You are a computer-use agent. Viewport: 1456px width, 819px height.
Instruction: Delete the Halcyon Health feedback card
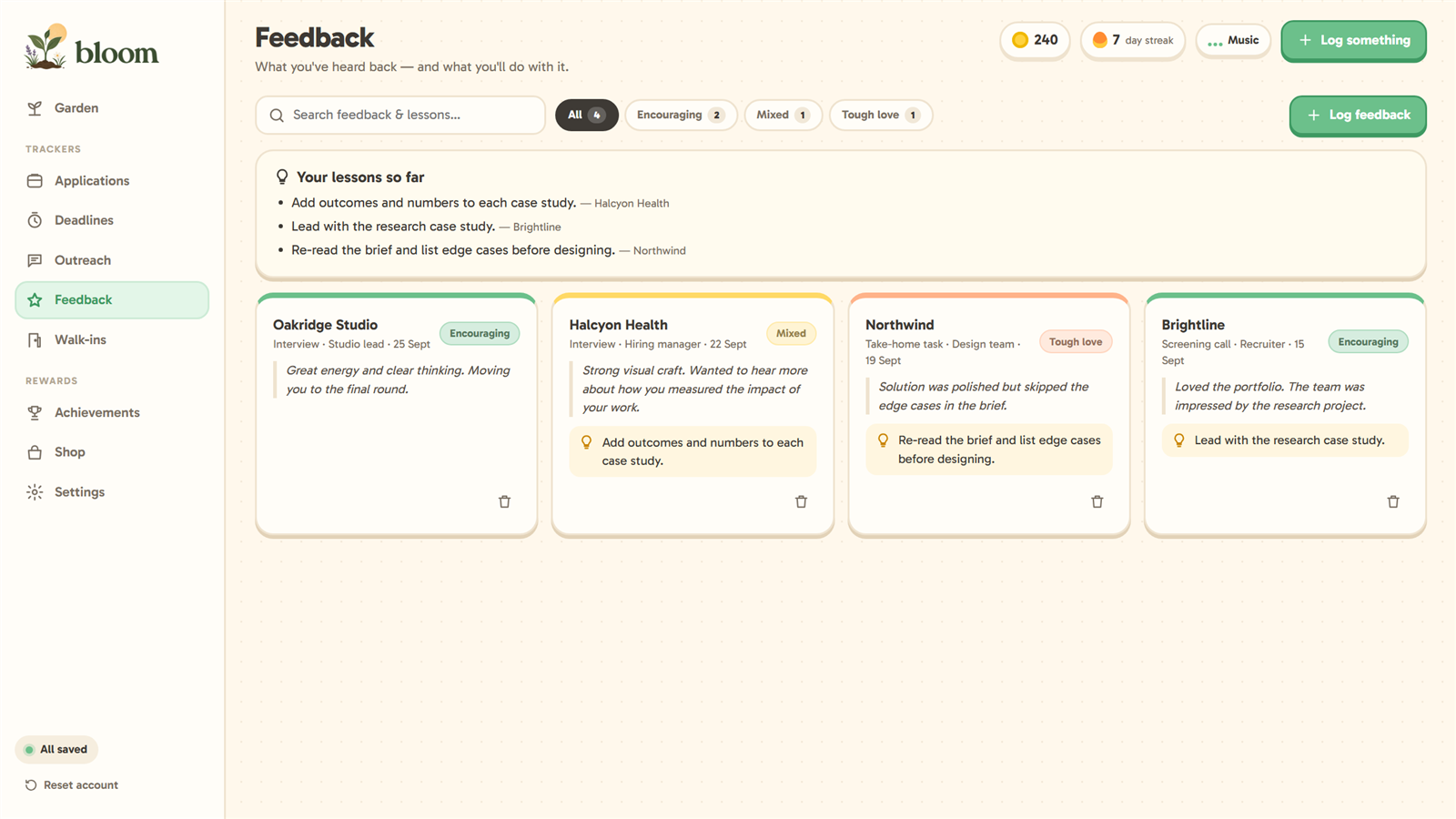coord(801,502)
